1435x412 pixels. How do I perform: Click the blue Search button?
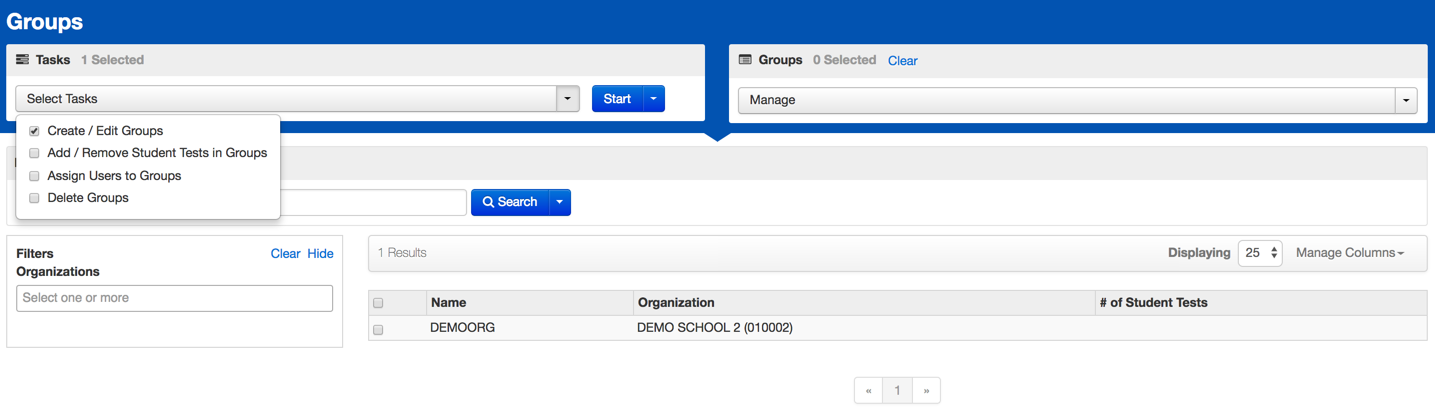pos(510,202)
